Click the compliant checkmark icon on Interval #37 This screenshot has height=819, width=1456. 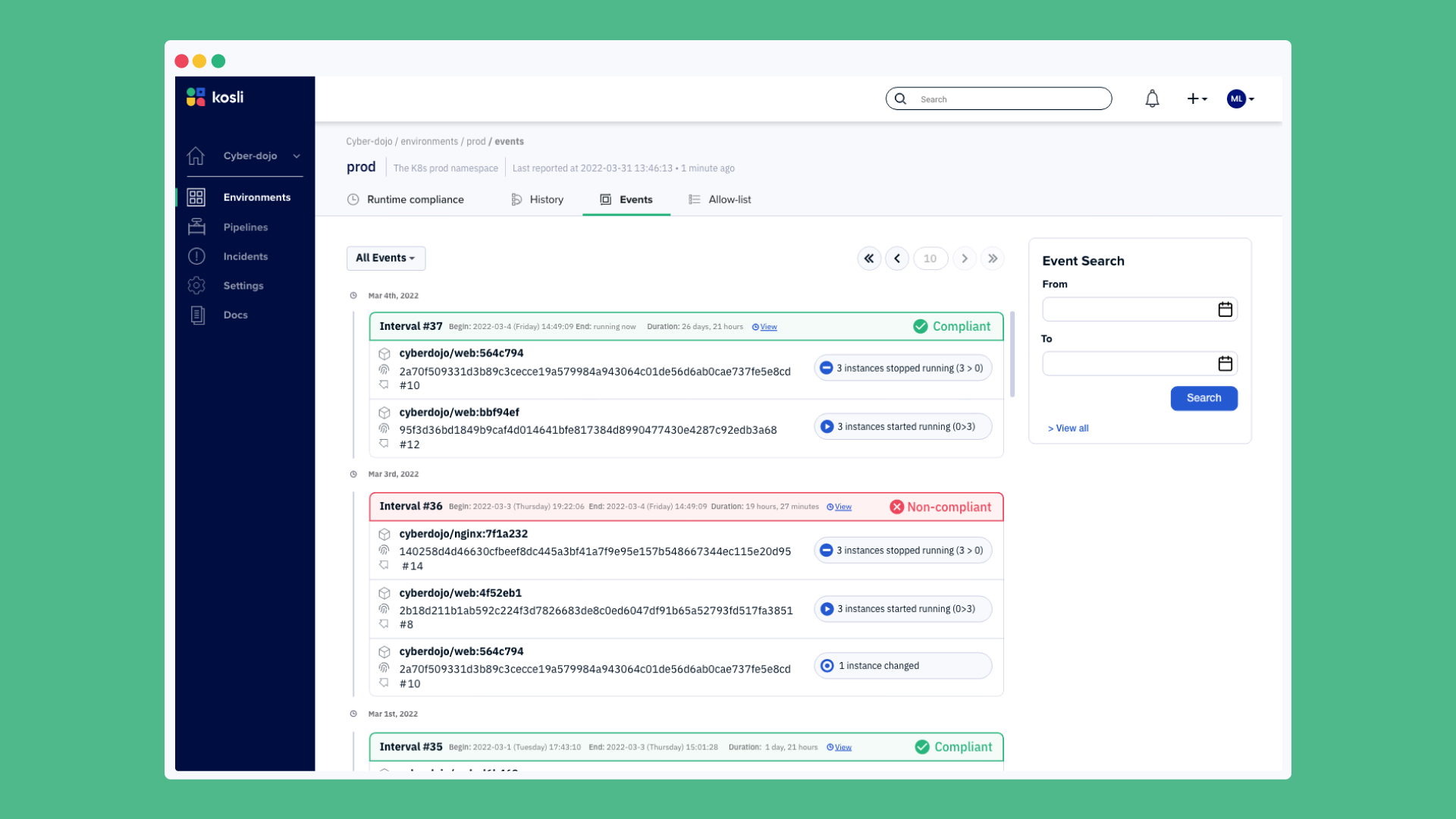(920, 326)
